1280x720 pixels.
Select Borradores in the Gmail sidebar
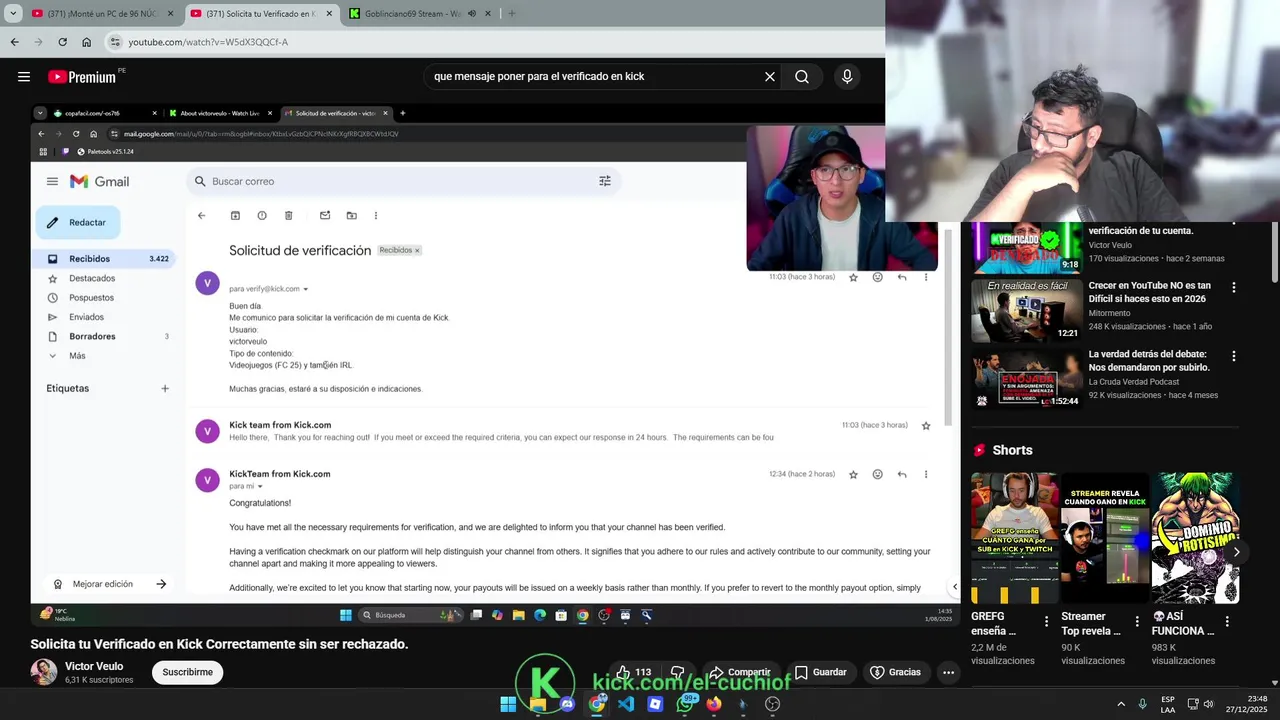105,336
